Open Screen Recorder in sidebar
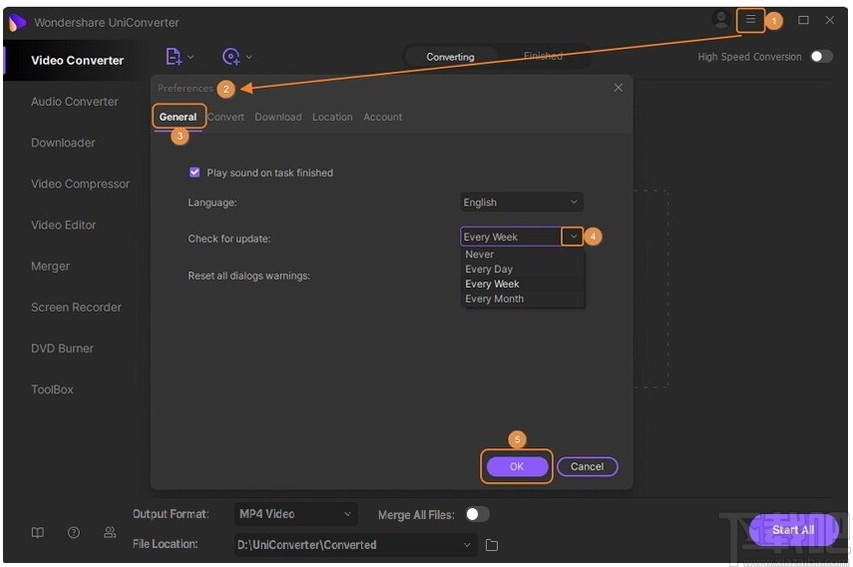853x567 pixels. [76, 307]
